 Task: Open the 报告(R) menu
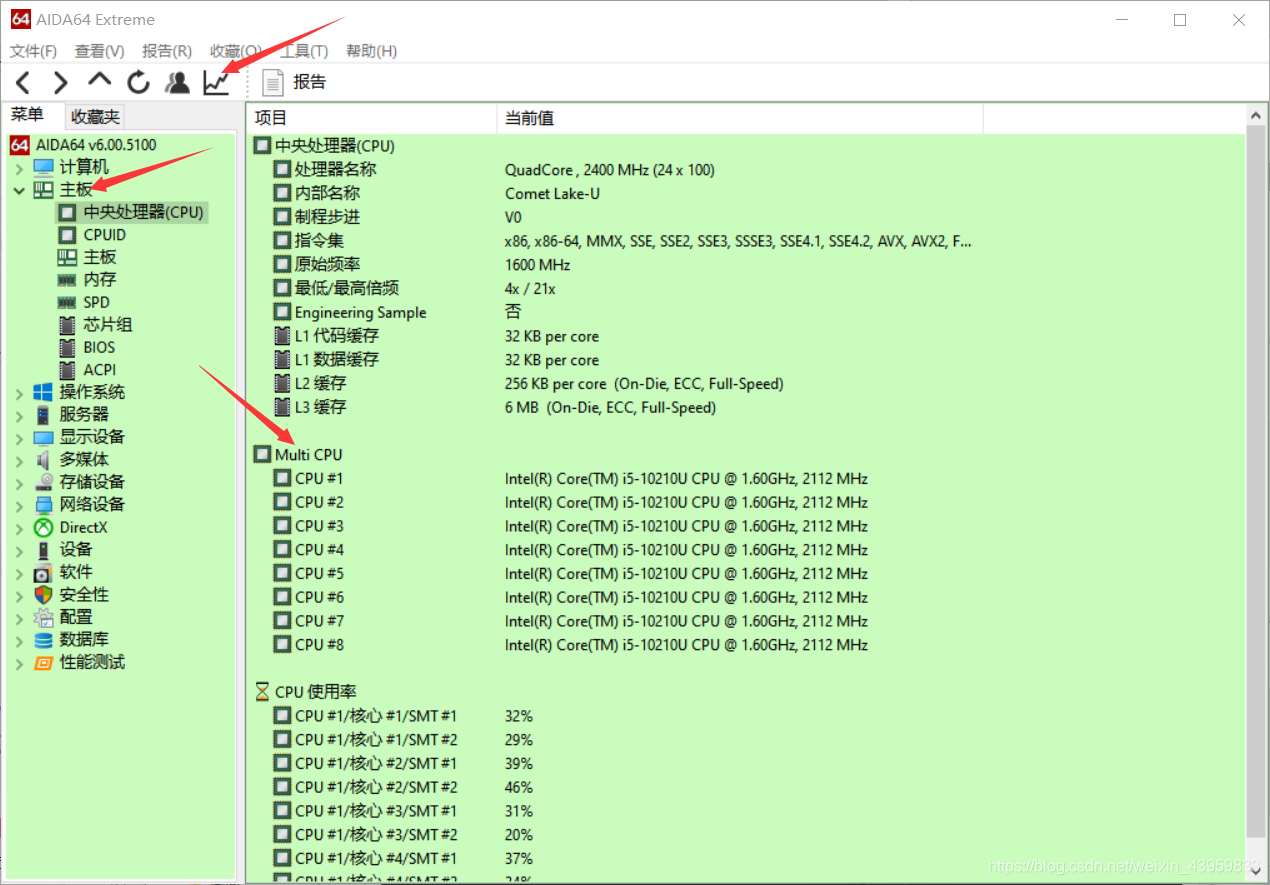(167, 51)
